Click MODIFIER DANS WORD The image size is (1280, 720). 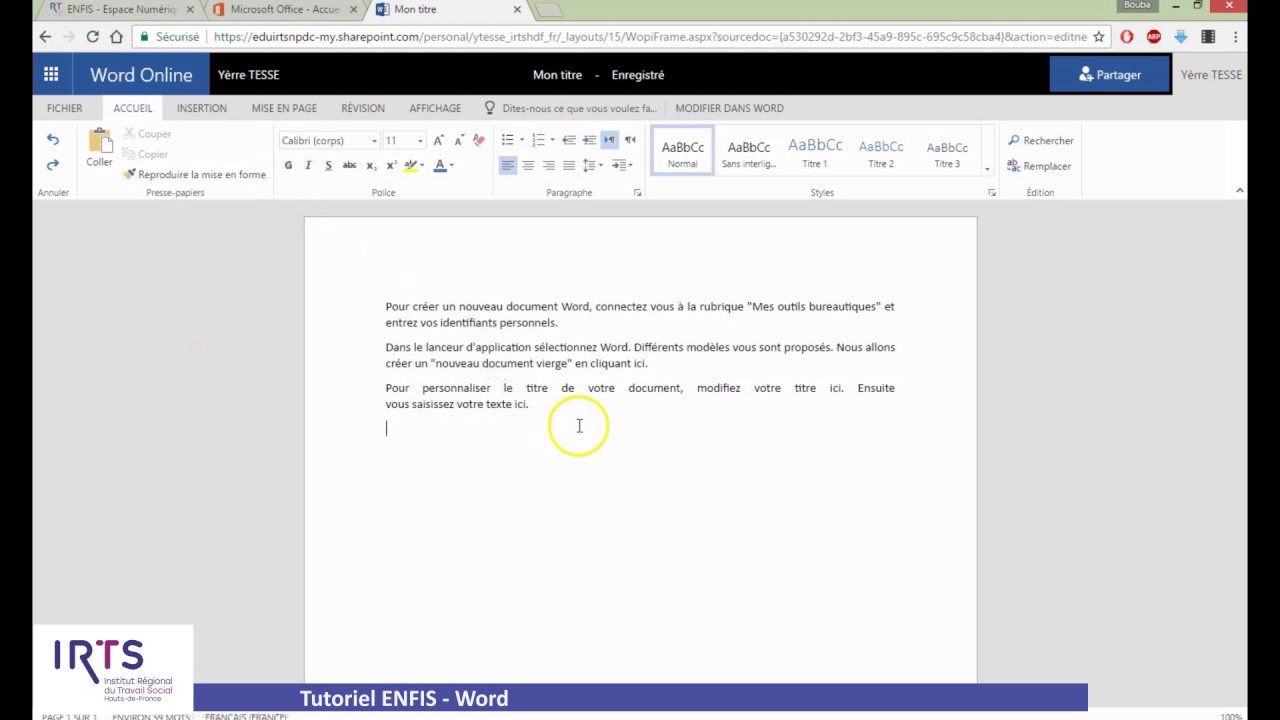pyautogui.click(x=729, y=108)
